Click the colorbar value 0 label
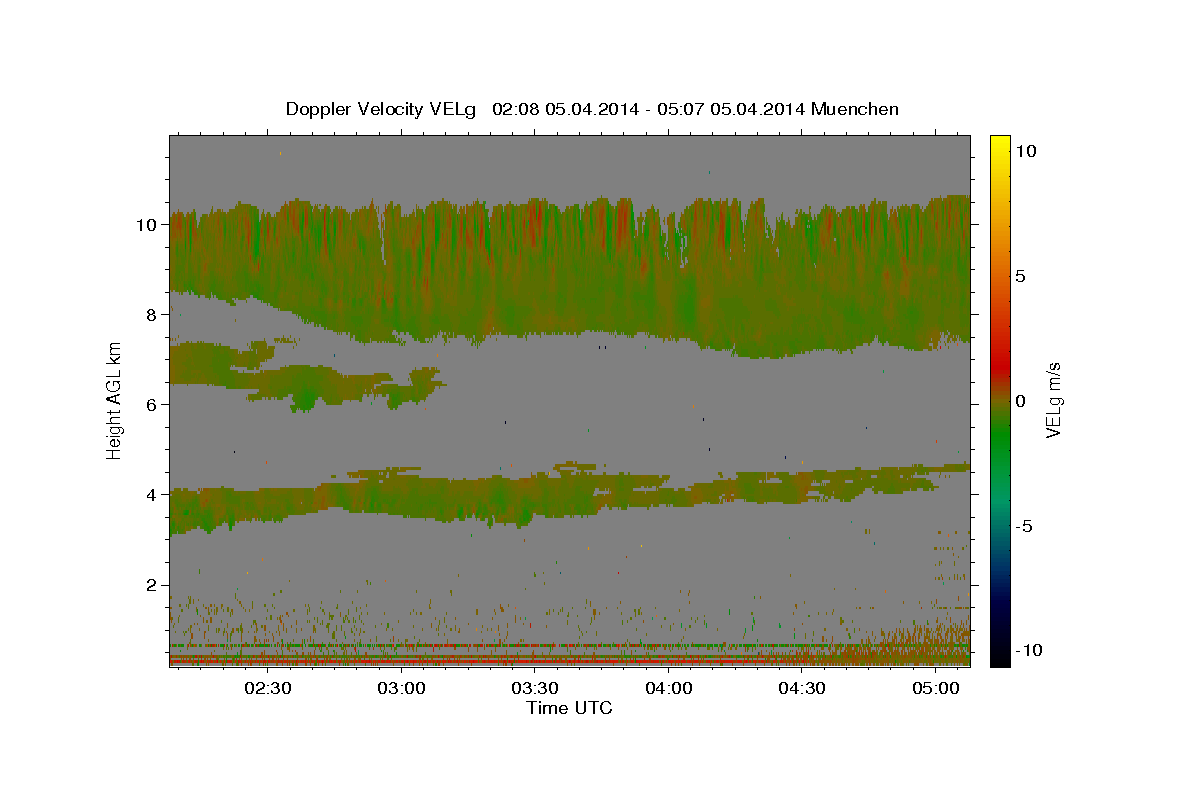The image size is (1200, 800). point(1021,401)
